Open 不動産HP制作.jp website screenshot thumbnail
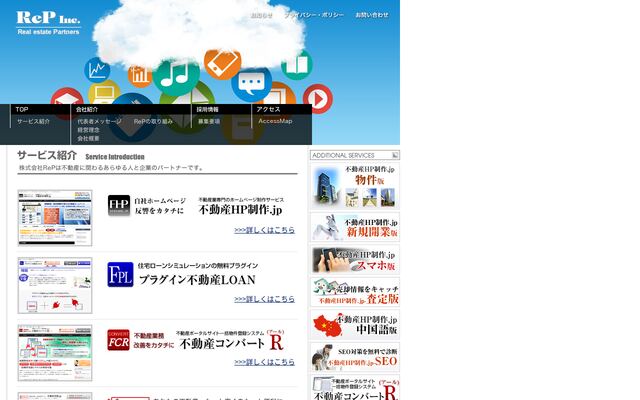The image size is (640, 400). point(55,218)
